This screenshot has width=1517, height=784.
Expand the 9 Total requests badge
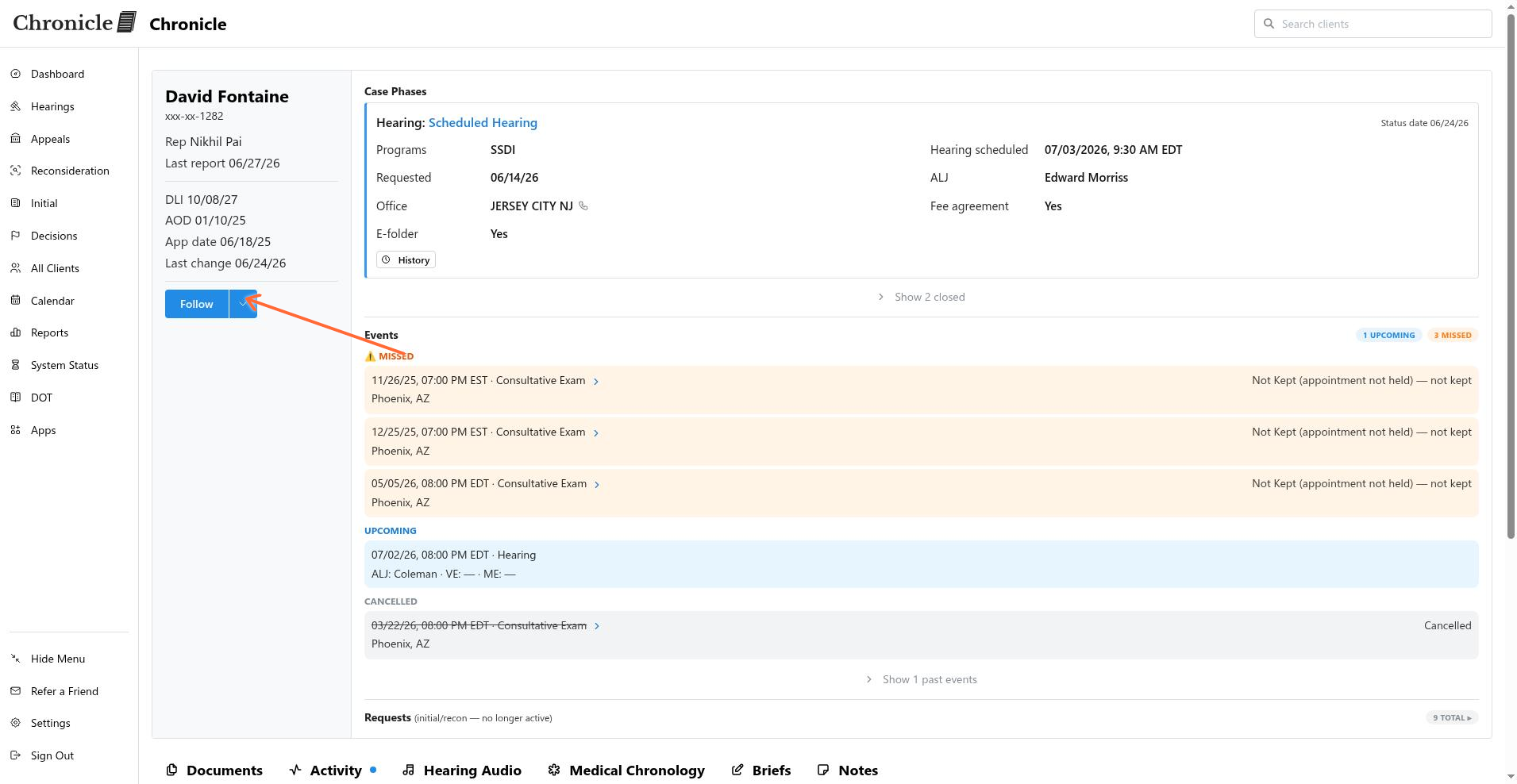pos(1452,717)
